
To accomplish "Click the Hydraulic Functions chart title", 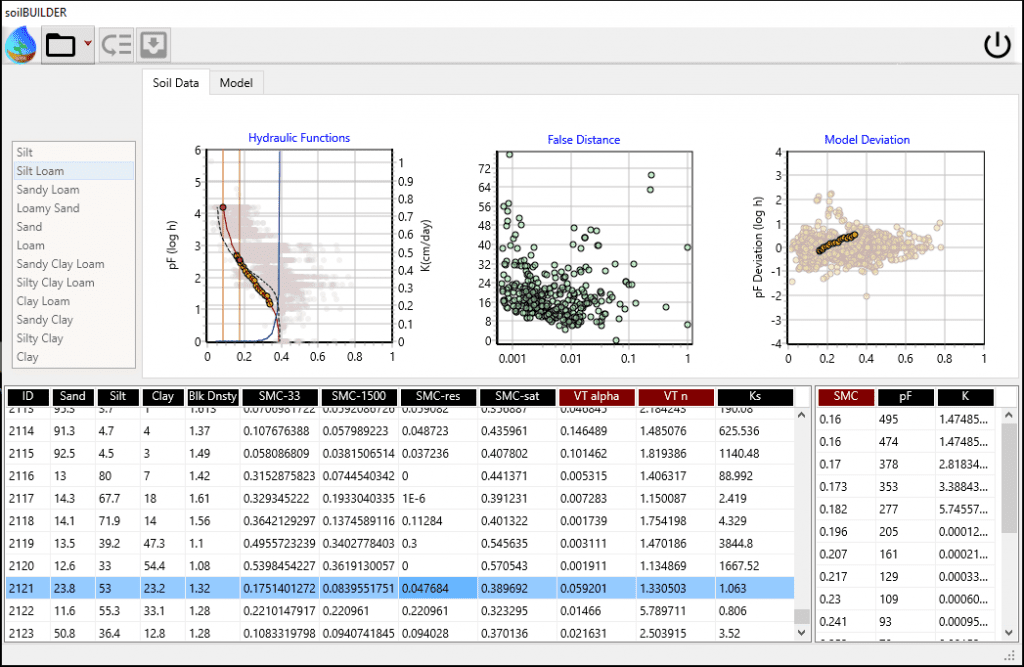I will 299,138.
